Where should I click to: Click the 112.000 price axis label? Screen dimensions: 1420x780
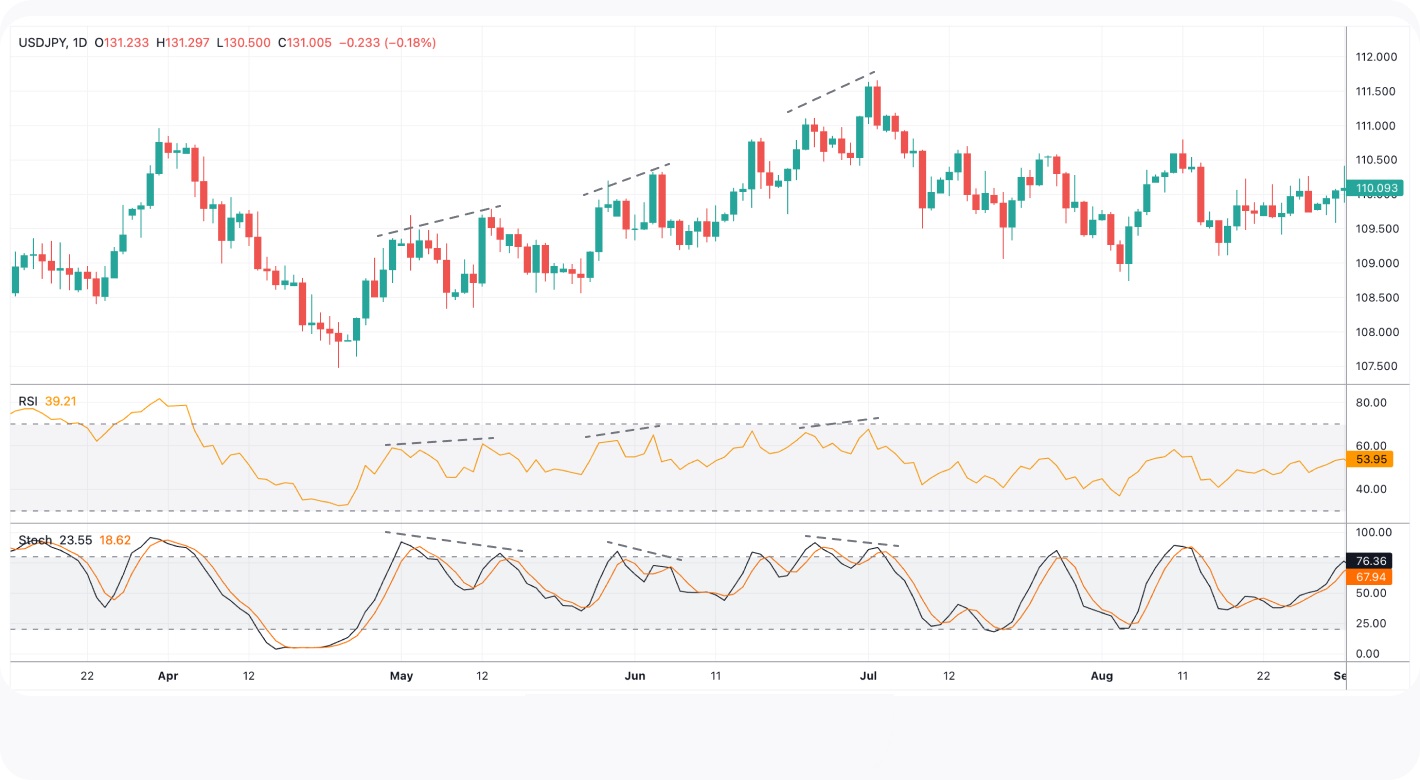pyautogui.click(x=1376, y=57)
